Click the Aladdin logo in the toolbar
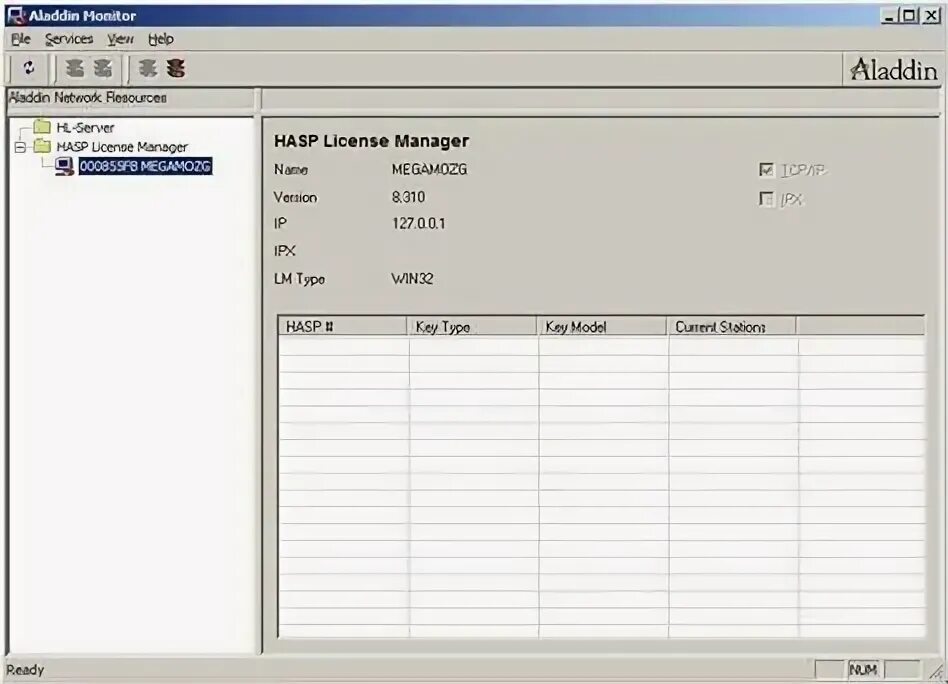Screen dimensions: 948x684 pyautogui.click(x=894, y=70)
